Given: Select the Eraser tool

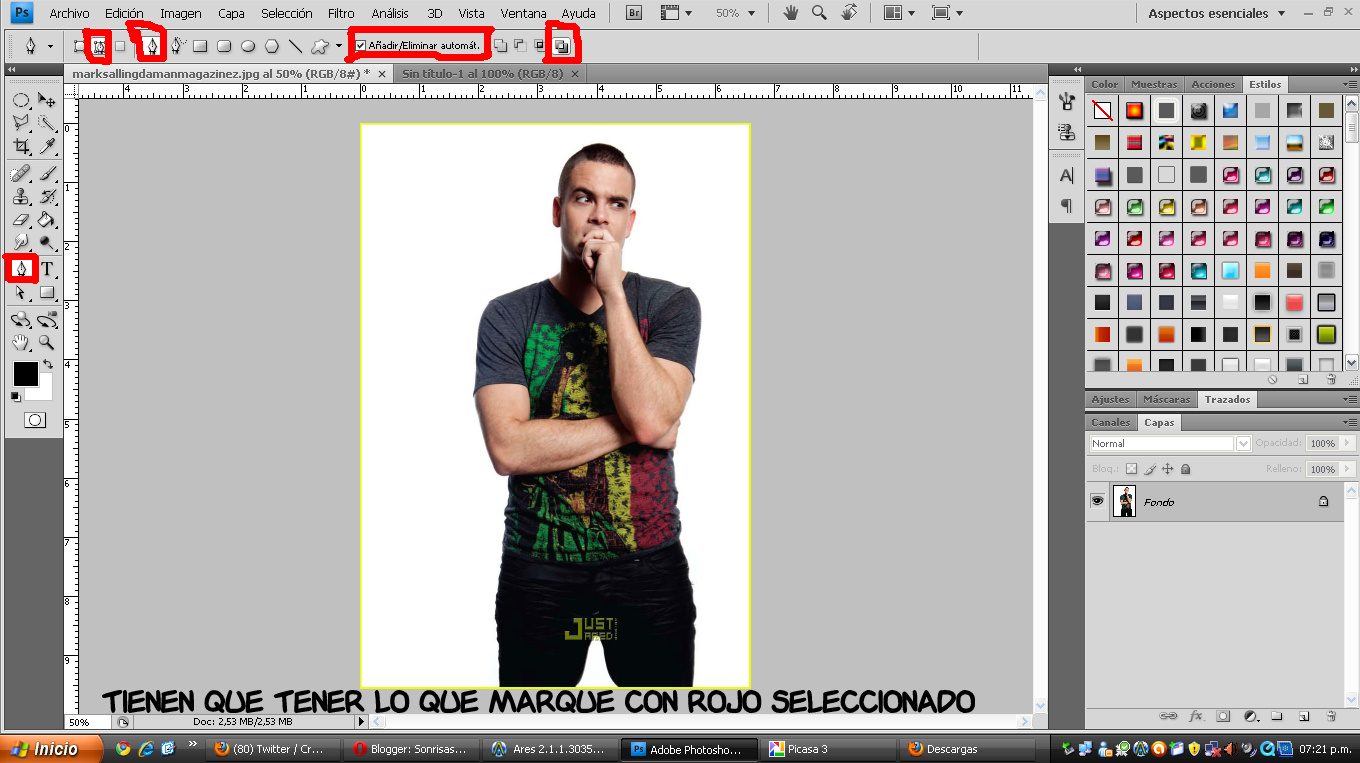Looking at the screenshot, I should click(21, 220).
